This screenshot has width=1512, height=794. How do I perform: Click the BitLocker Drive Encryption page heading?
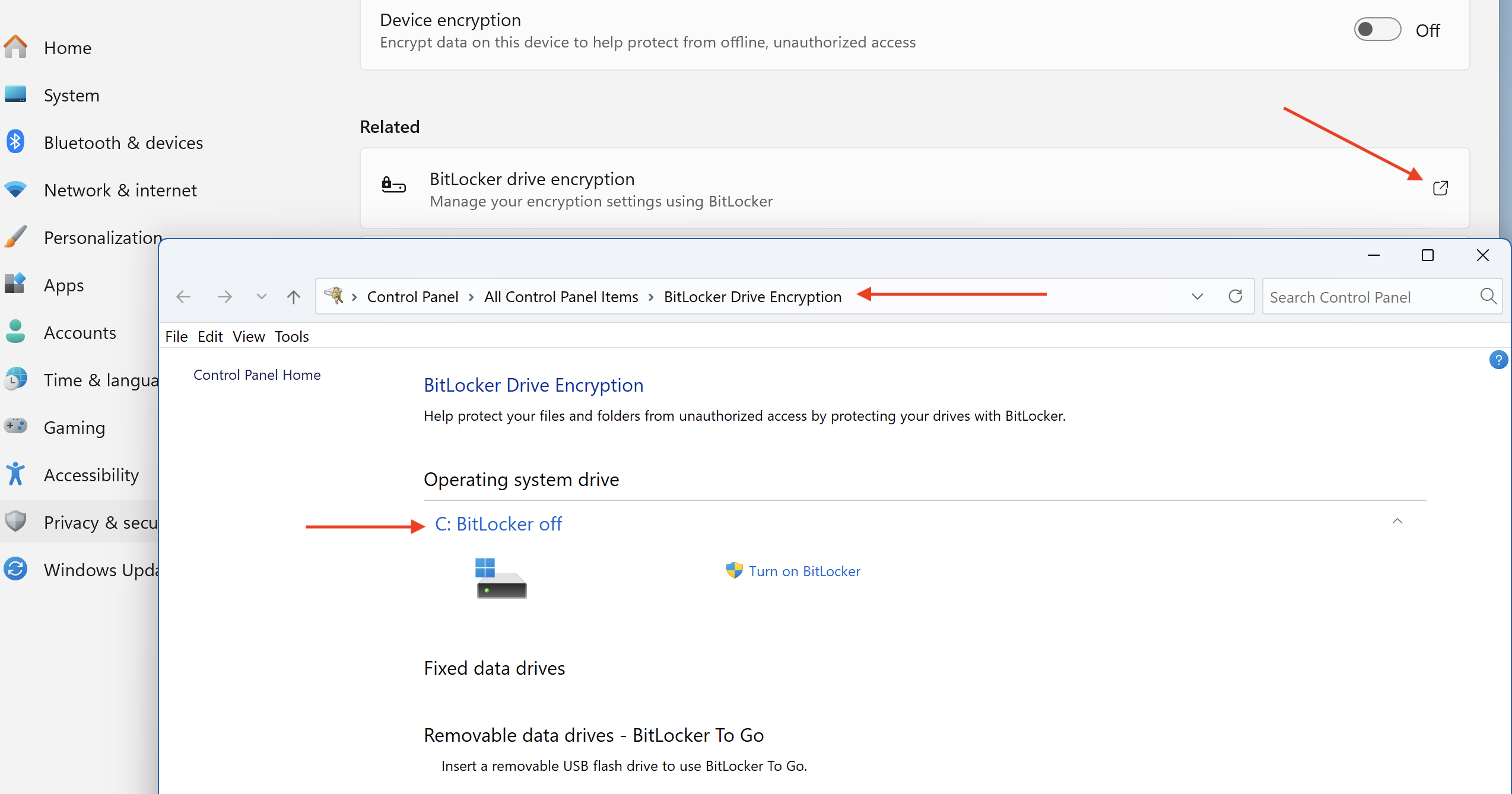tap(533, 385)
